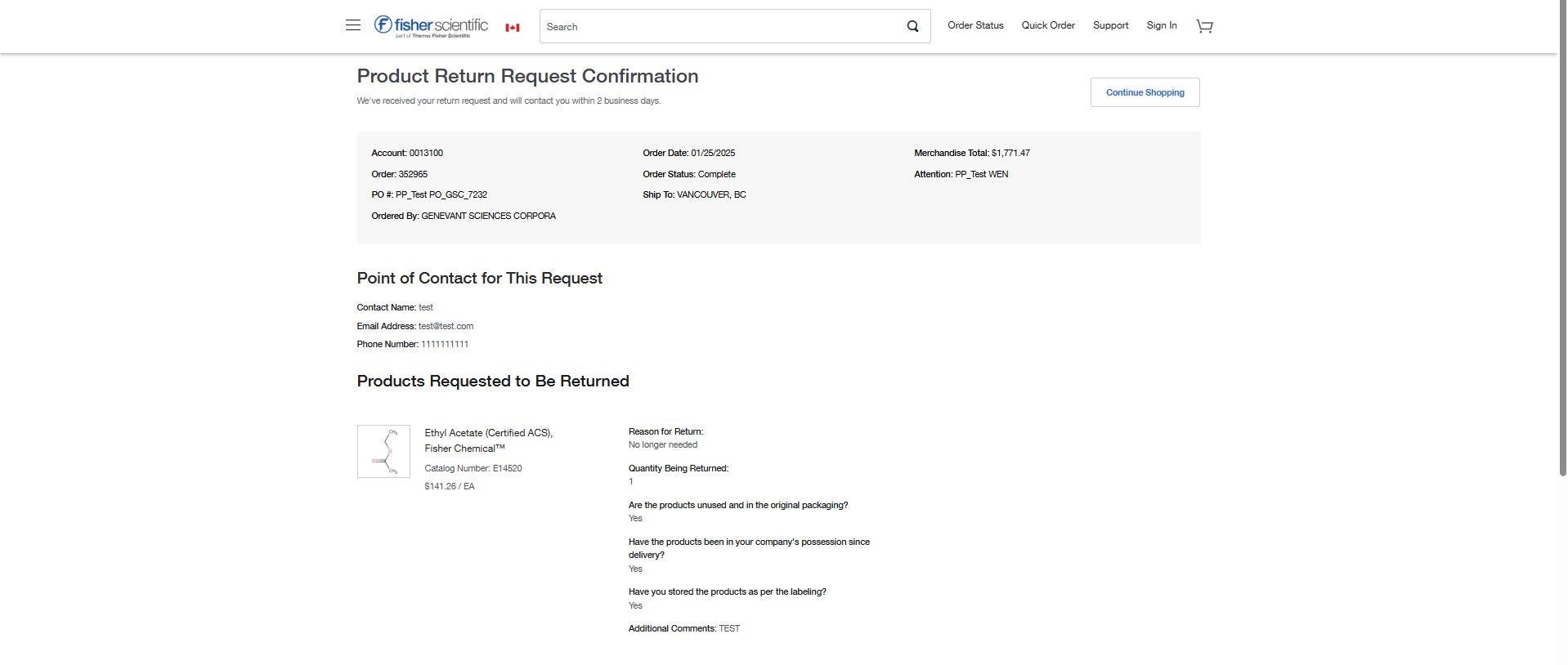
Task: Click the 'No longer needed' return reason
Action: [x=663, y=444]
